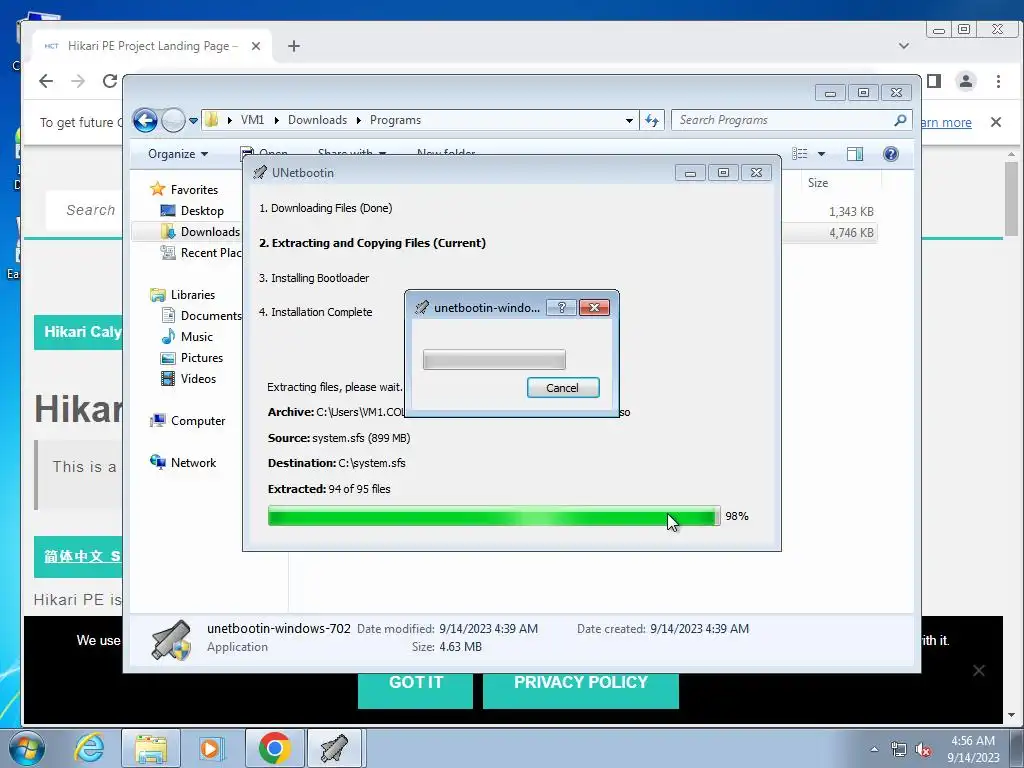Open the Chrome tab search chevron
1024x768 pixels.
904,46
